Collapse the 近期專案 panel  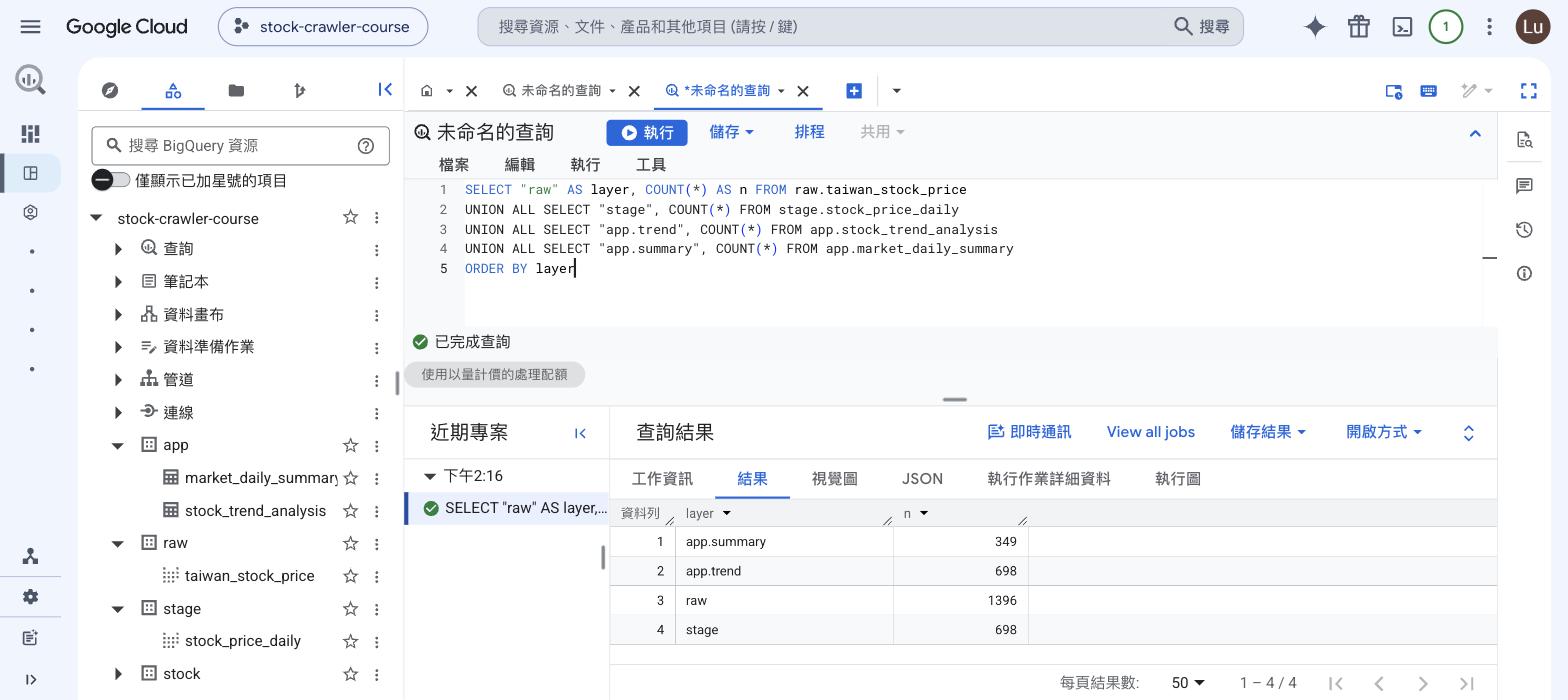point(580,433)
